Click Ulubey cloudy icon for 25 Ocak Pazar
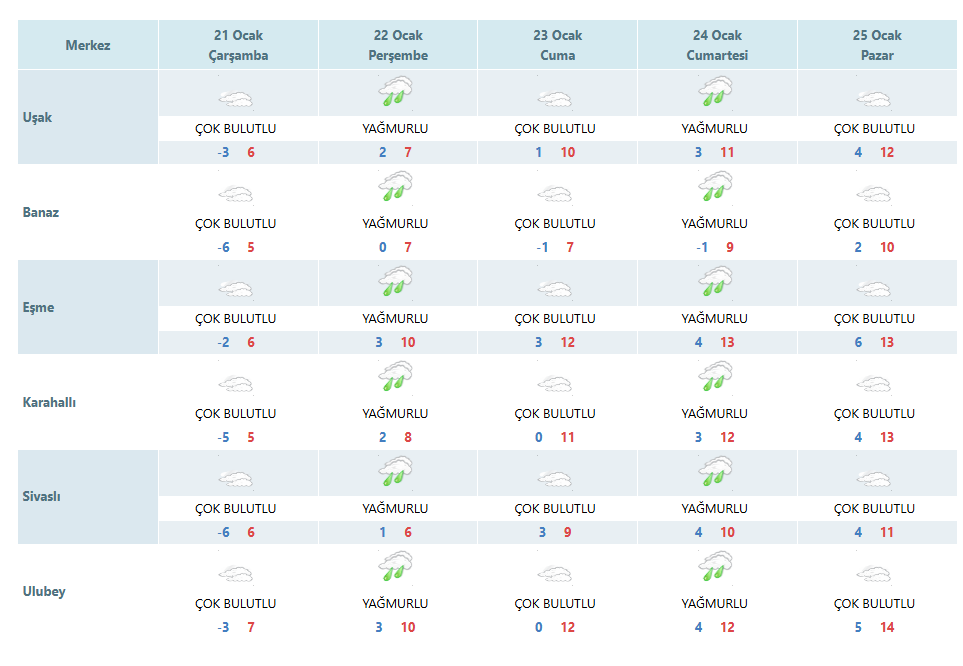963x666 pixels. (x=875, y=573)
